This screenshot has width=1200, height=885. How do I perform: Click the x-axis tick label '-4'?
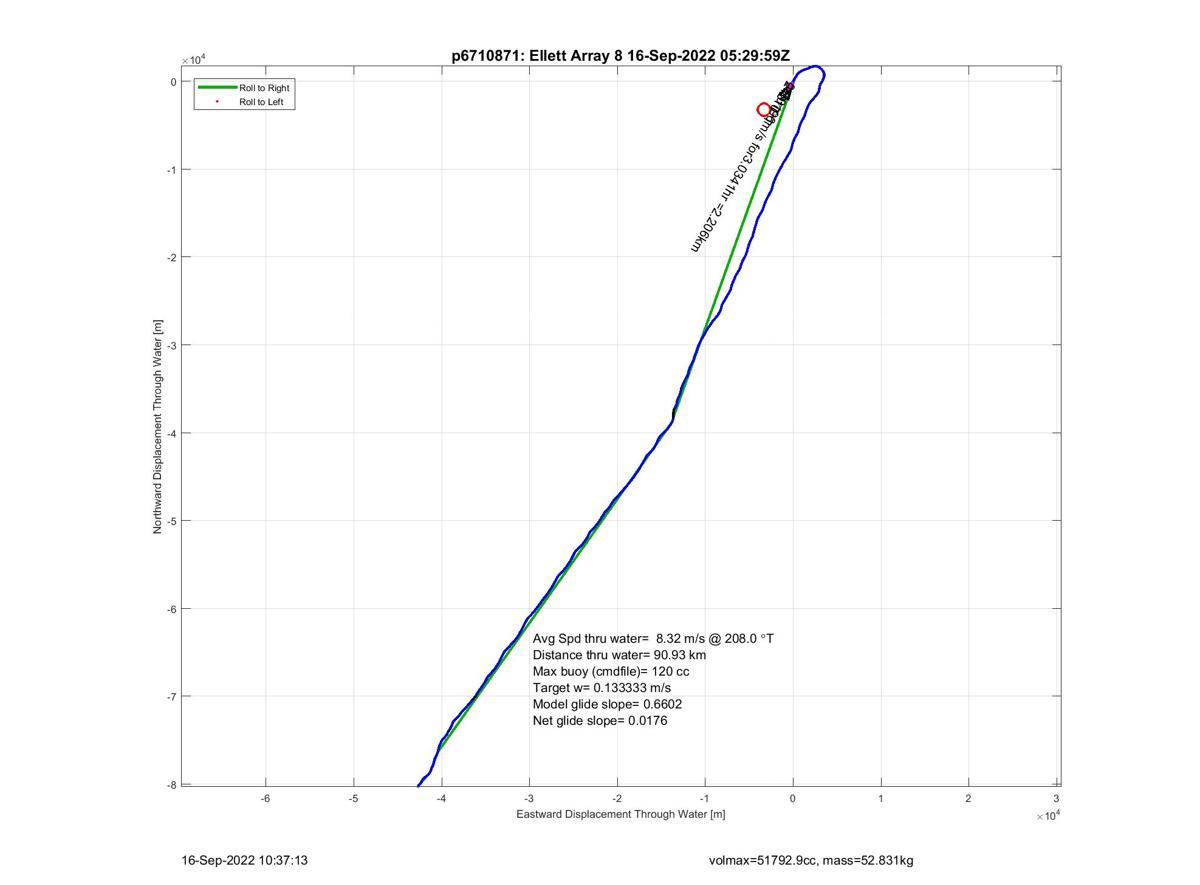point(441,798)
